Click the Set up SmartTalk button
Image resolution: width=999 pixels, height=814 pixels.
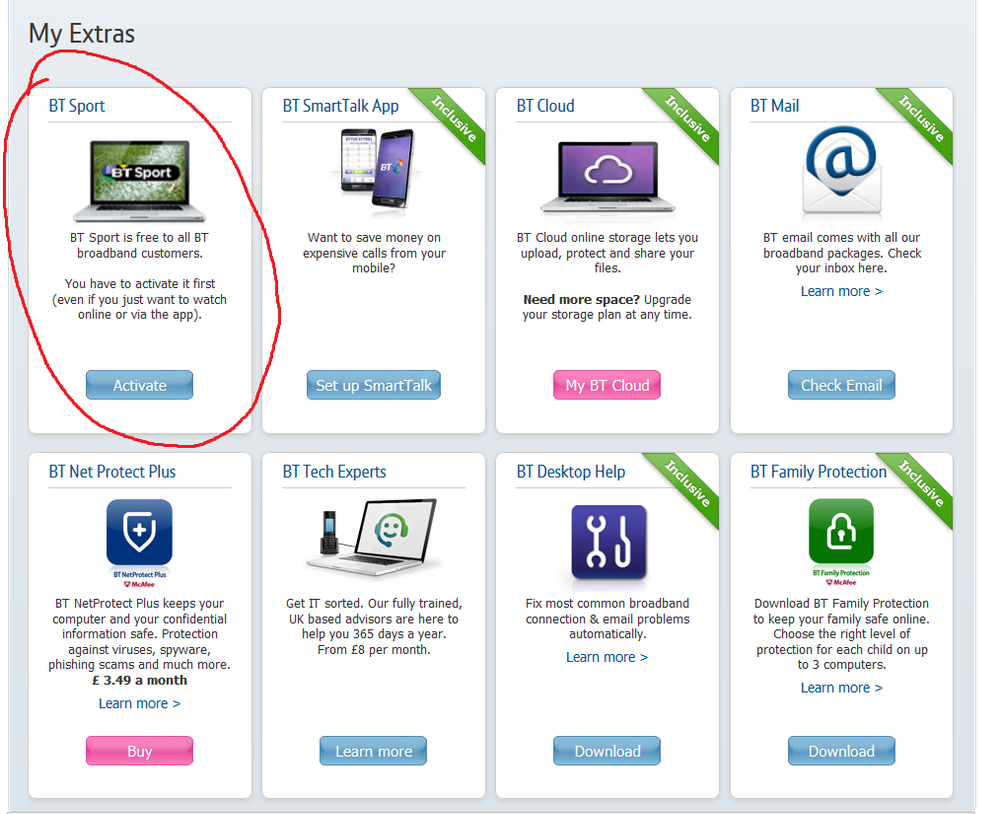click(x=373, y=385)
